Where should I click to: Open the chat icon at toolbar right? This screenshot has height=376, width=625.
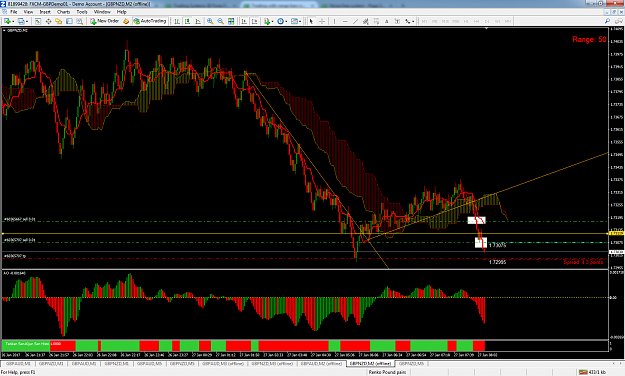619,21
